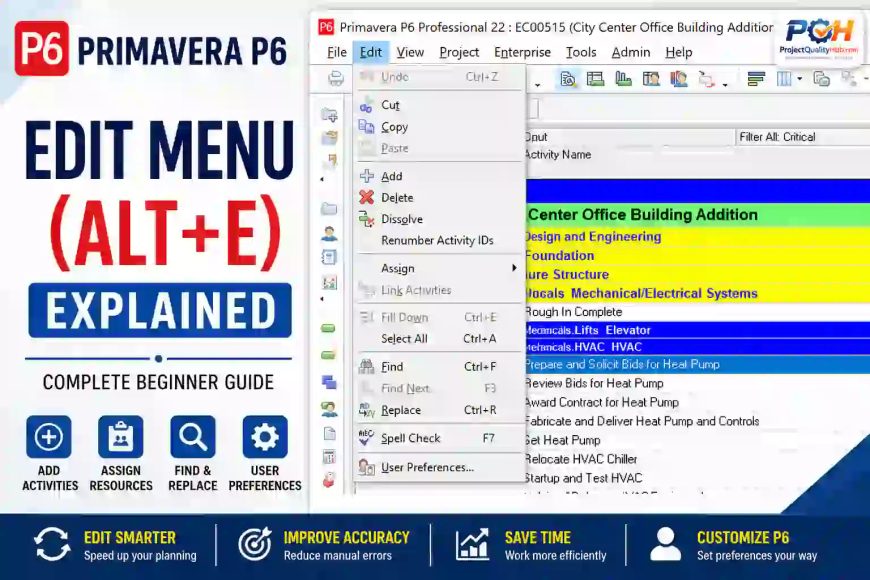Select Delete with the red X

439,198
